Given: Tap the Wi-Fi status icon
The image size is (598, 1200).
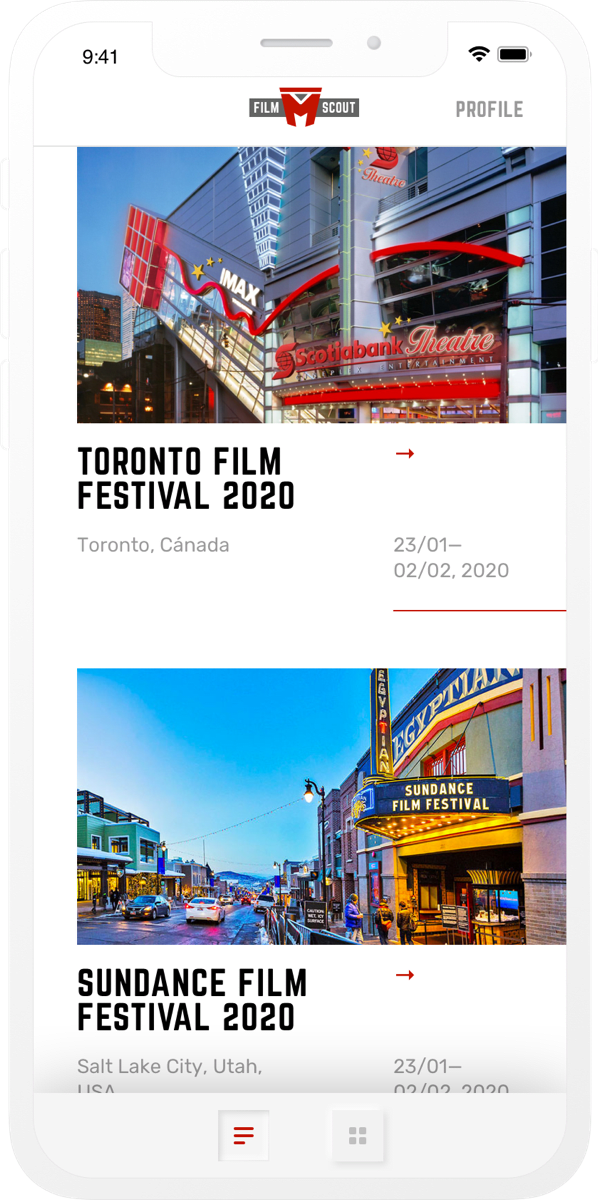Looking at the screenshot, I should coord(479,55).
